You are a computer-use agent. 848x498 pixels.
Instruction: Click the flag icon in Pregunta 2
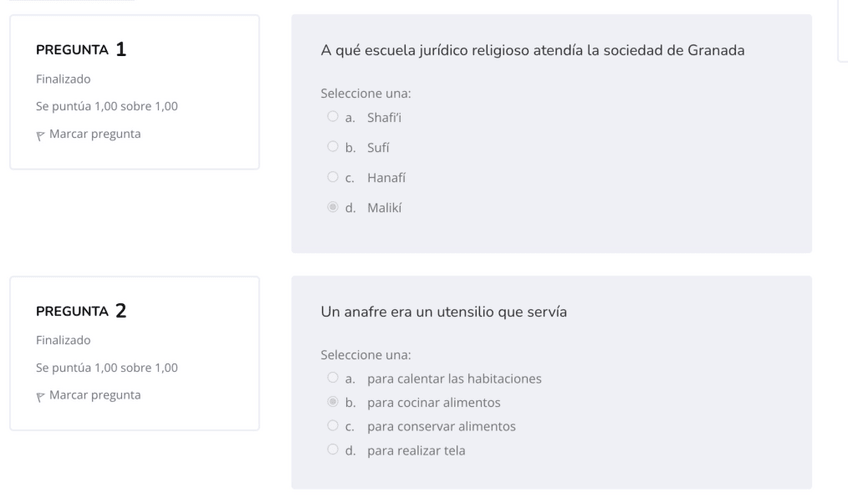41,396
